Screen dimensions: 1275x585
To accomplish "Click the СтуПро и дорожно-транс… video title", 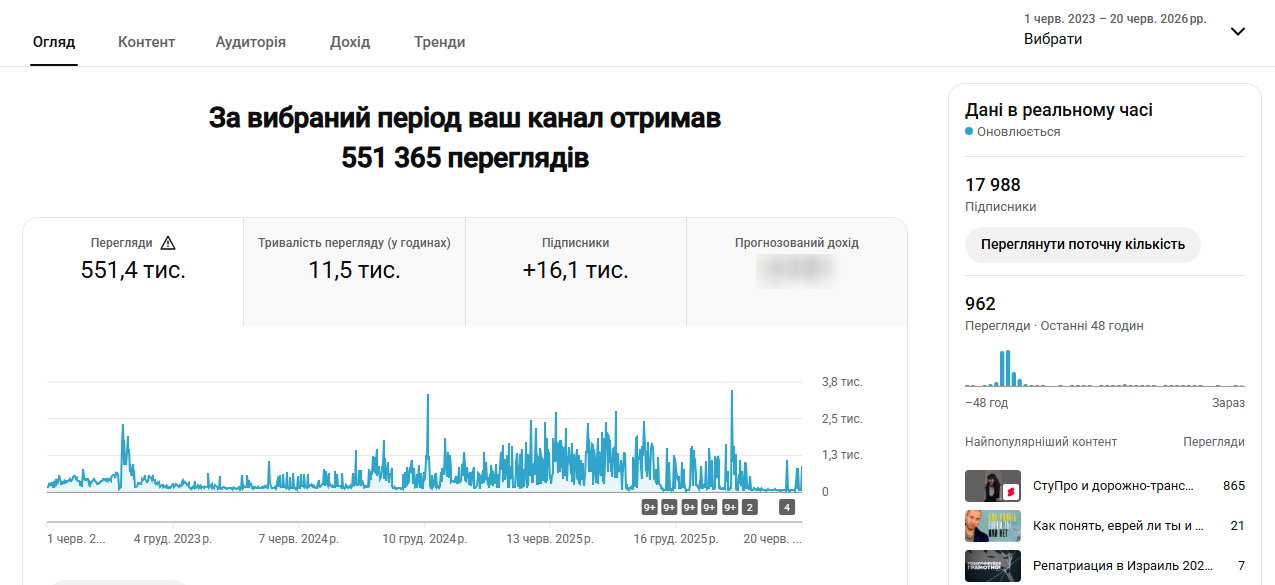I will coord(1113,486).
